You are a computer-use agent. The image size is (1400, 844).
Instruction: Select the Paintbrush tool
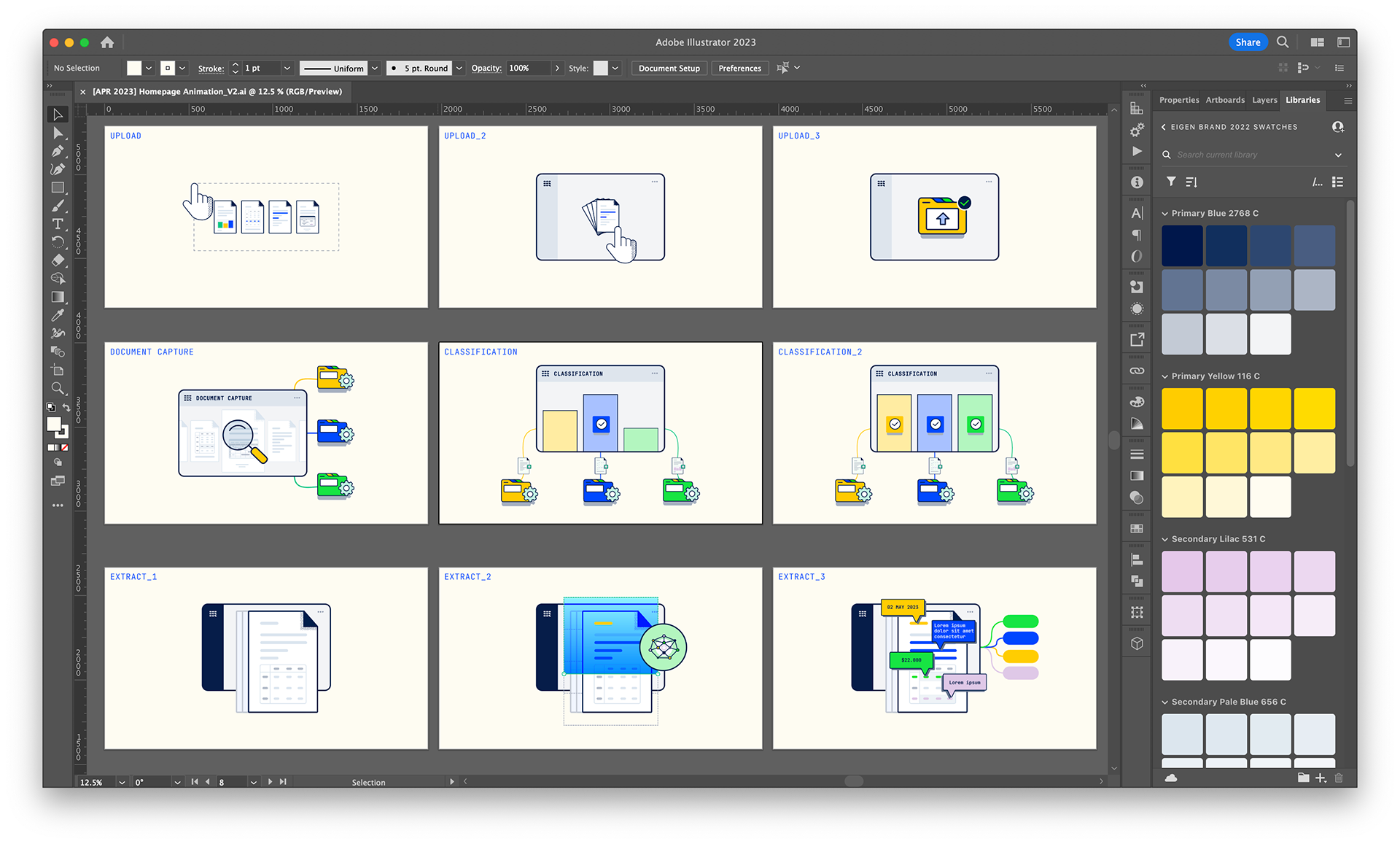pyautogui.click(x=58, y=206)
